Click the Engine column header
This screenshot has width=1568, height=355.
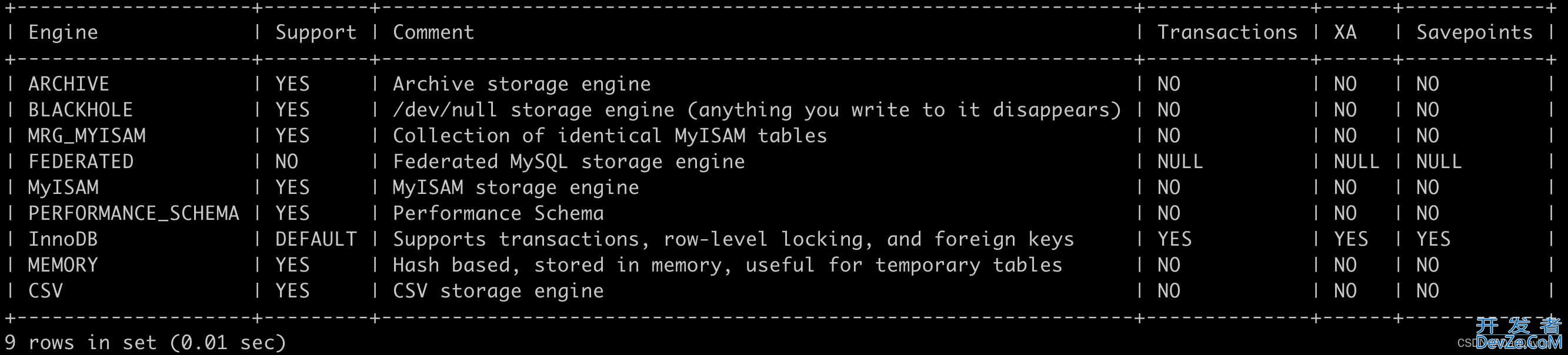[x=63, y=32]
